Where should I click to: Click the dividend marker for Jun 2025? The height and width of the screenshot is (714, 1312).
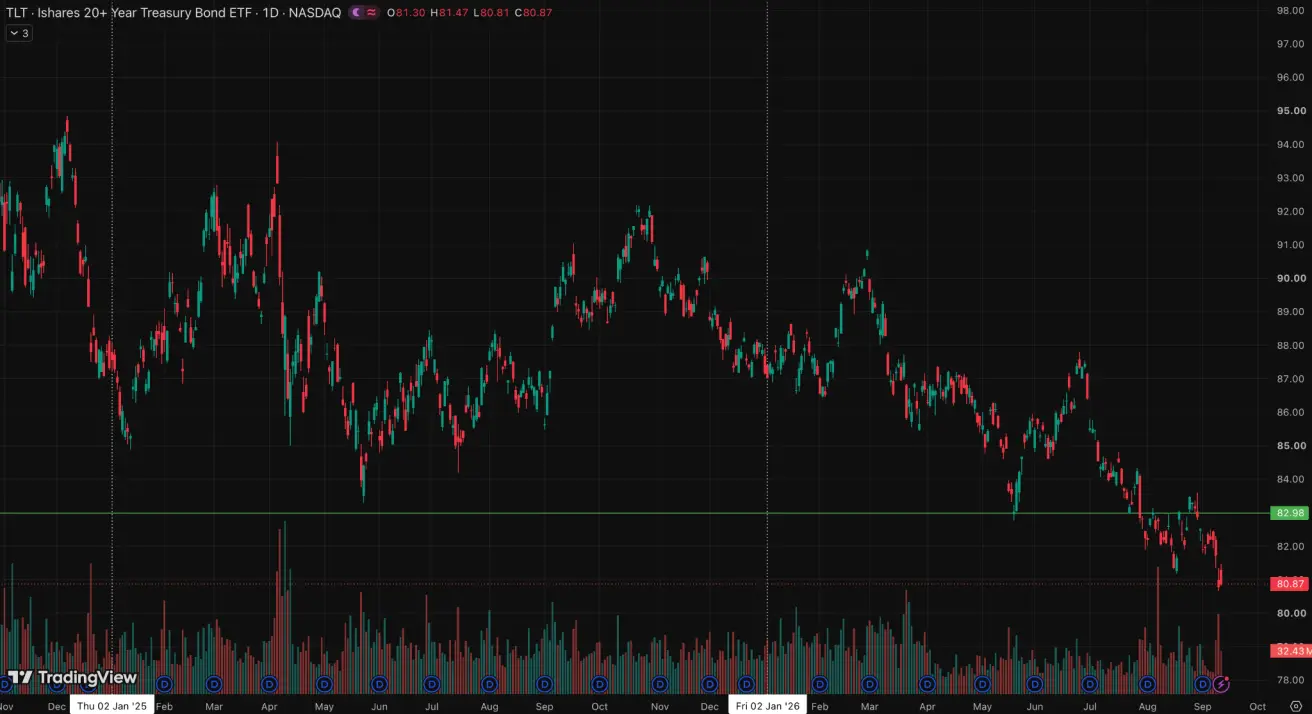tap(379, 684)
